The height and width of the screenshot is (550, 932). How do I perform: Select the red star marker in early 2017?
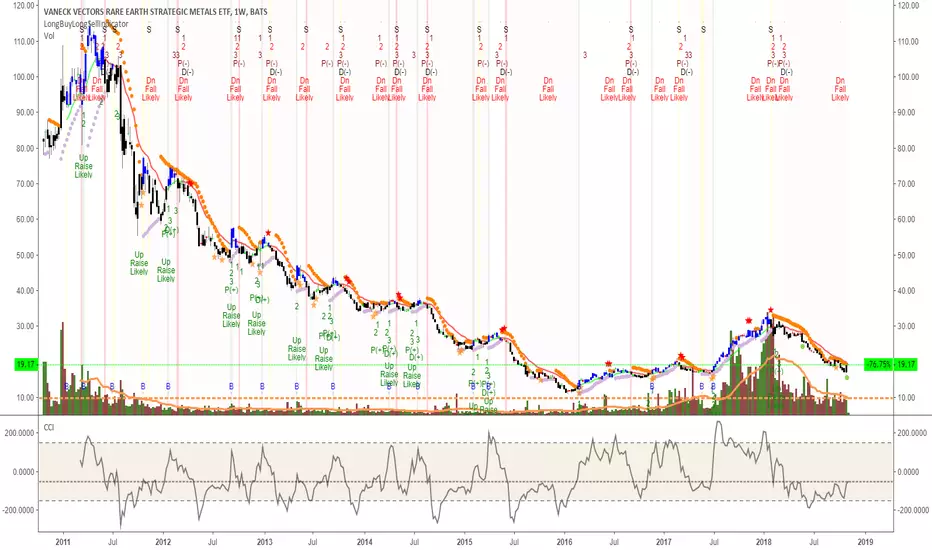tap(681, 356)
